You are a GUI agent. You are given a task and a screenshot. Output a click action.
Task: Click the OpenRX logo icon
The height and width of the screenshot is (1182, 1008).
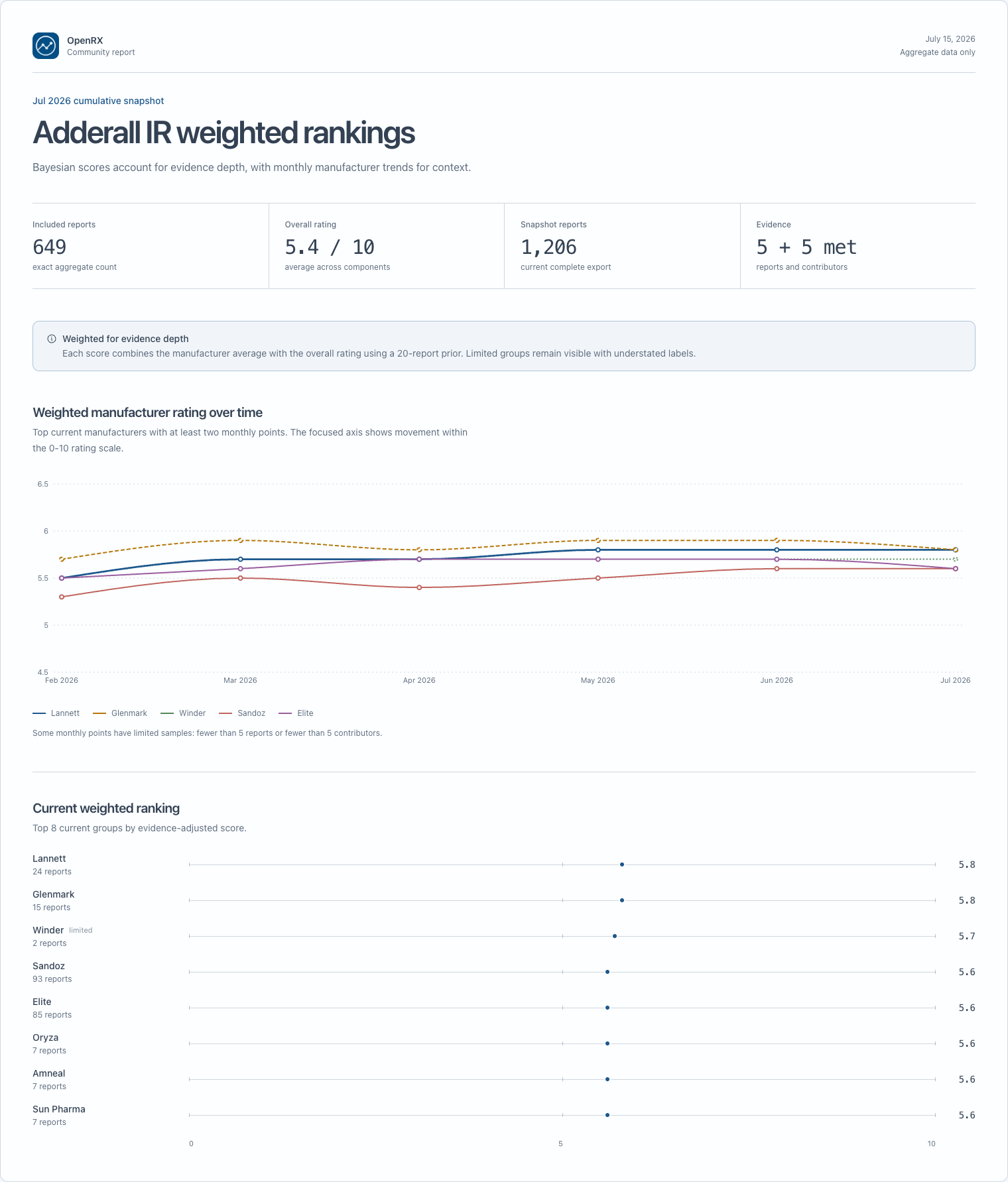coord(46,46)
